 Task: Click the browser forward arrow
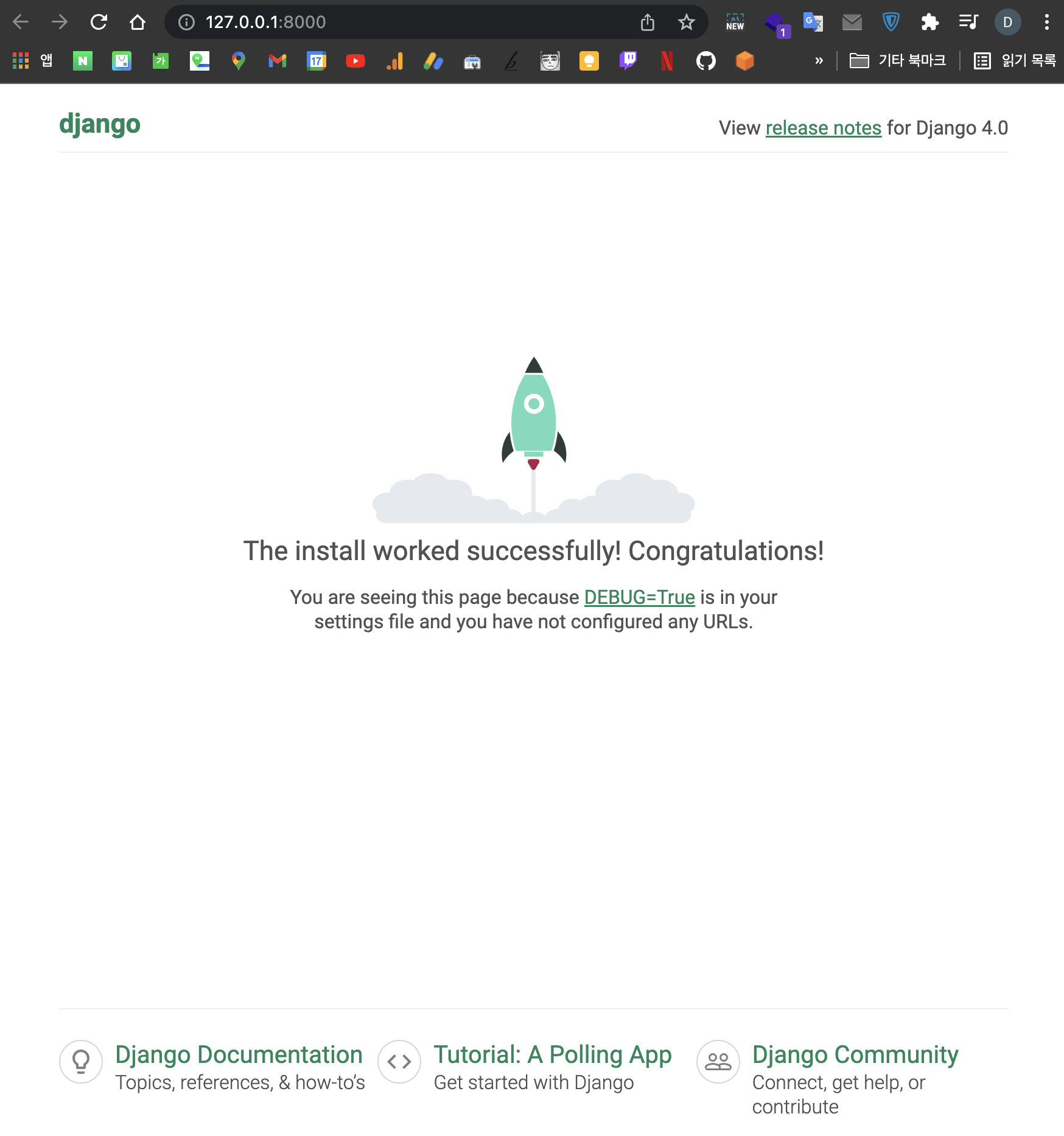pyautogui.click(x=60, y=23)
